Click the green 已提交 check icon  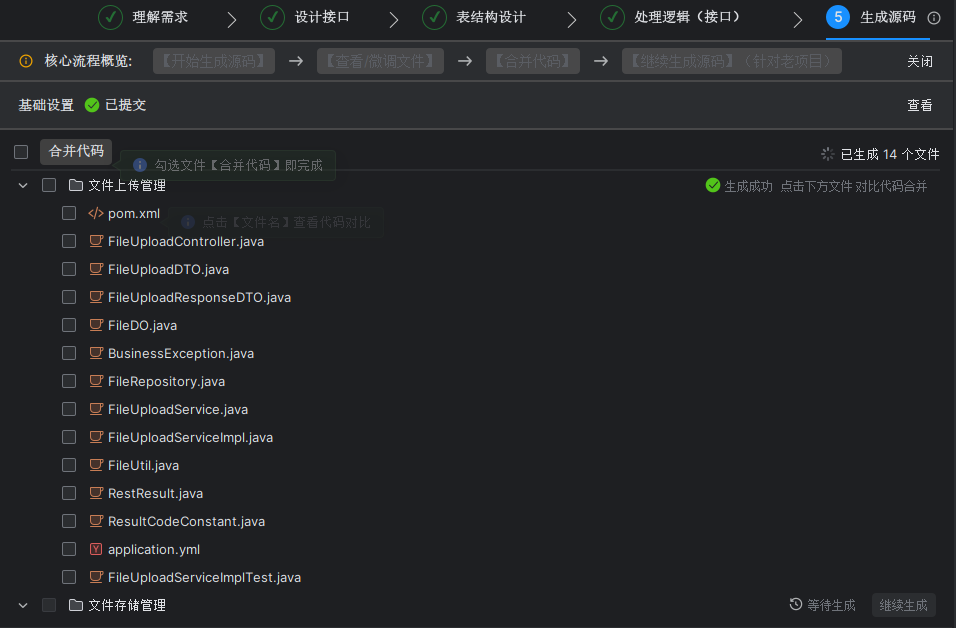[x=92, y=105]
